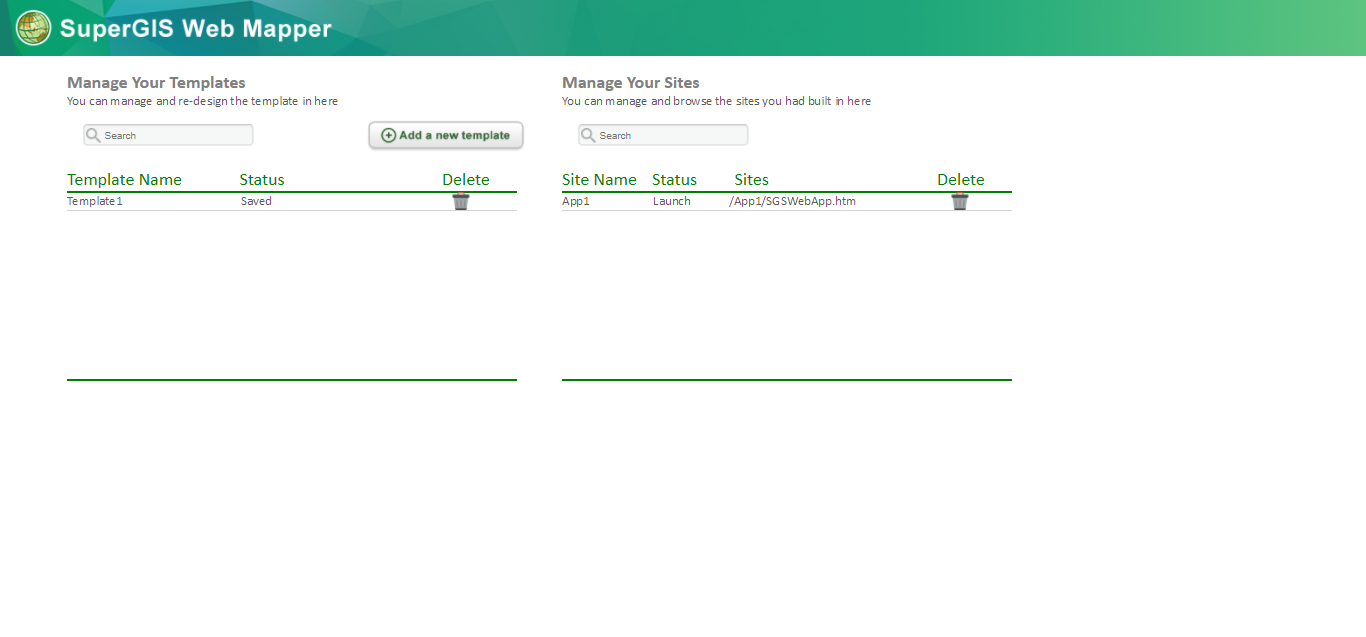The width and height of the screenshot is (1366, 637).
Task: Click the magnifier icon in templates search
Action: (x=94, y=135)
